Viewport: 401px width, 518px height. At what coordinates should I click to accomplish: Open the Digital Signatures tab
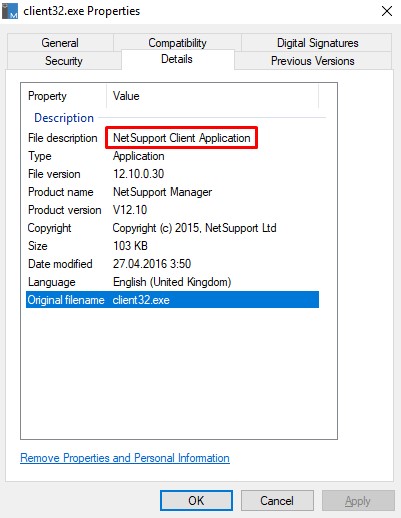coord(317,43)
